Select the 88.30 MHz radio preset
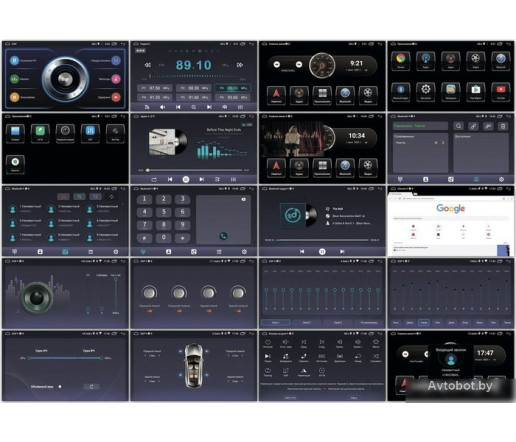516x442 pixels. point(193,88)
